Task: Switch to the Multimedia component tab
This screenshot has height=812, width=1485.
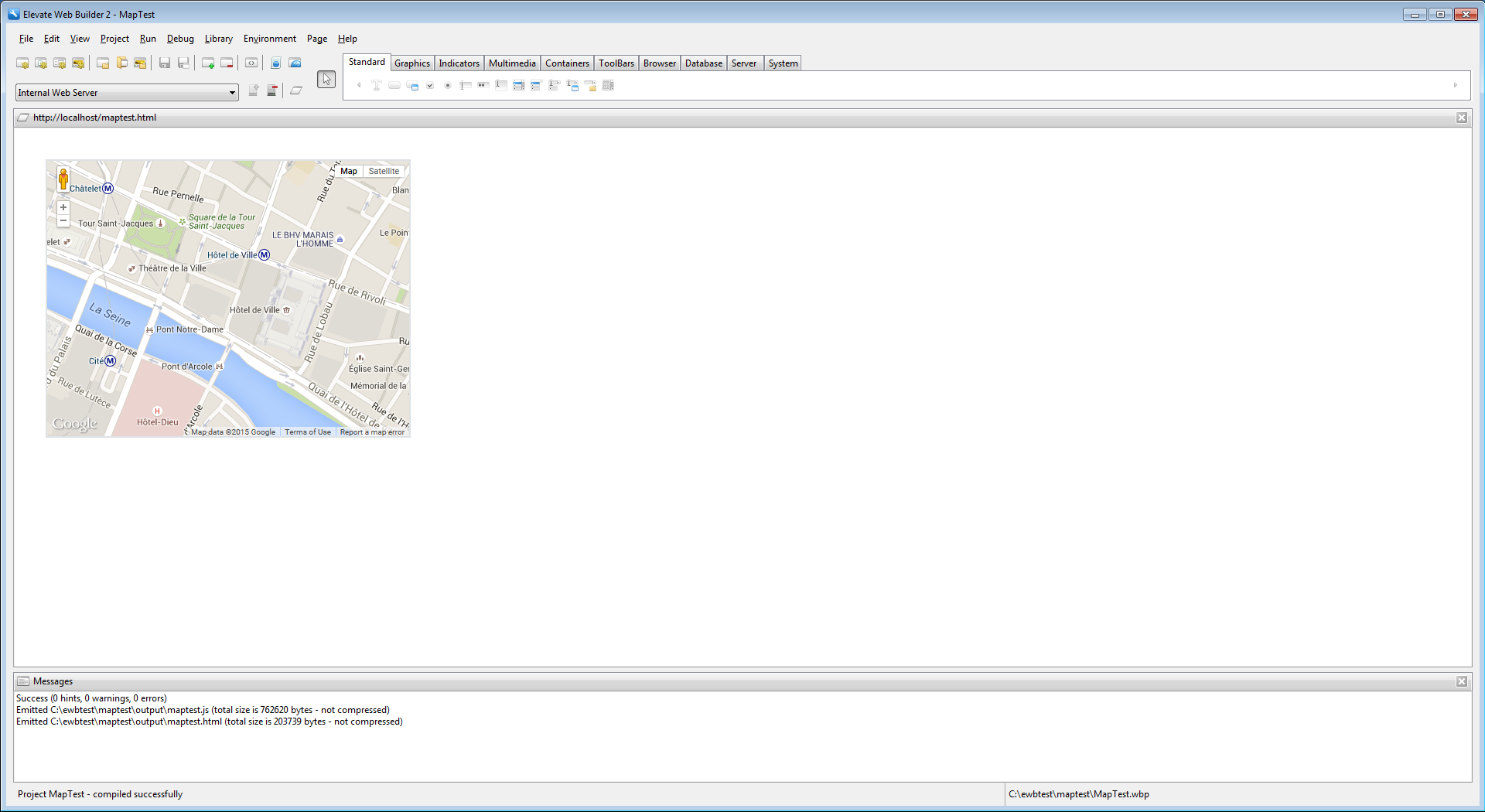Action: pos(512,63)
